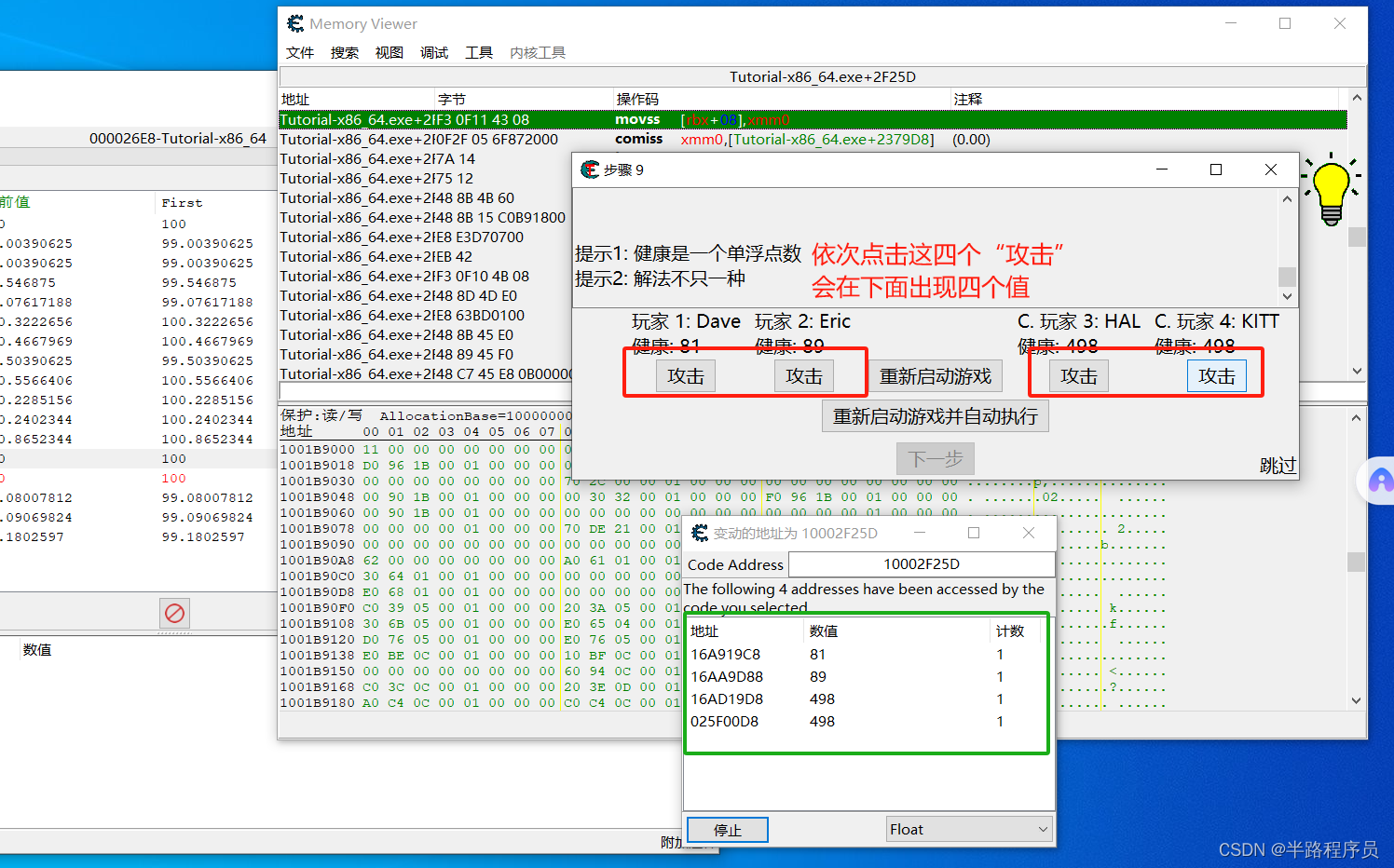Viewport: 1394px width, 868px height.
Task: Select disassembler row with bytes 0F10 4B 08
Action: 425,276
